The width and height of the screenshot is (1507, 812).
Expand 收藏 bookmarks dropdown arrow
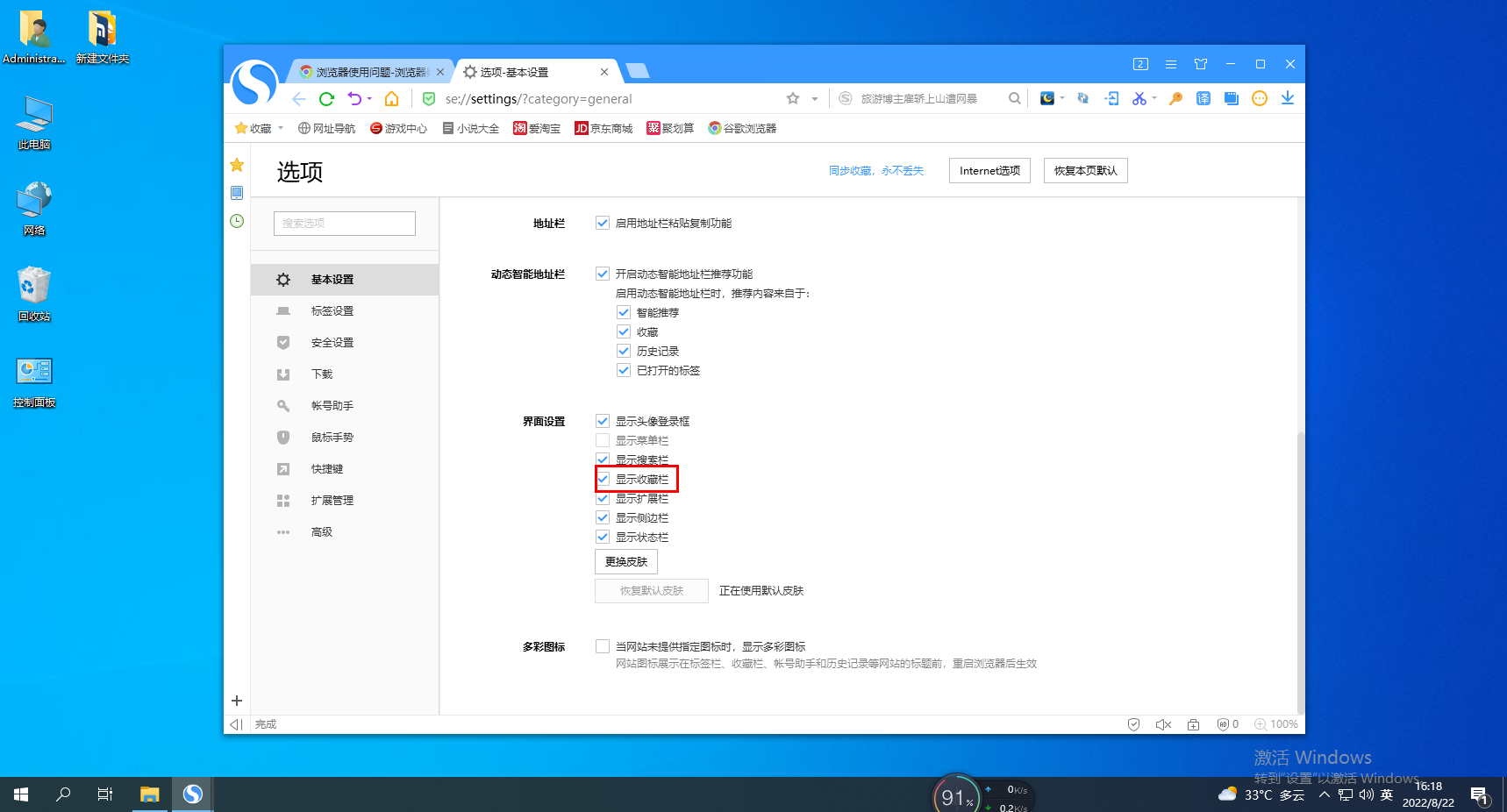click(x=281, y=128)
